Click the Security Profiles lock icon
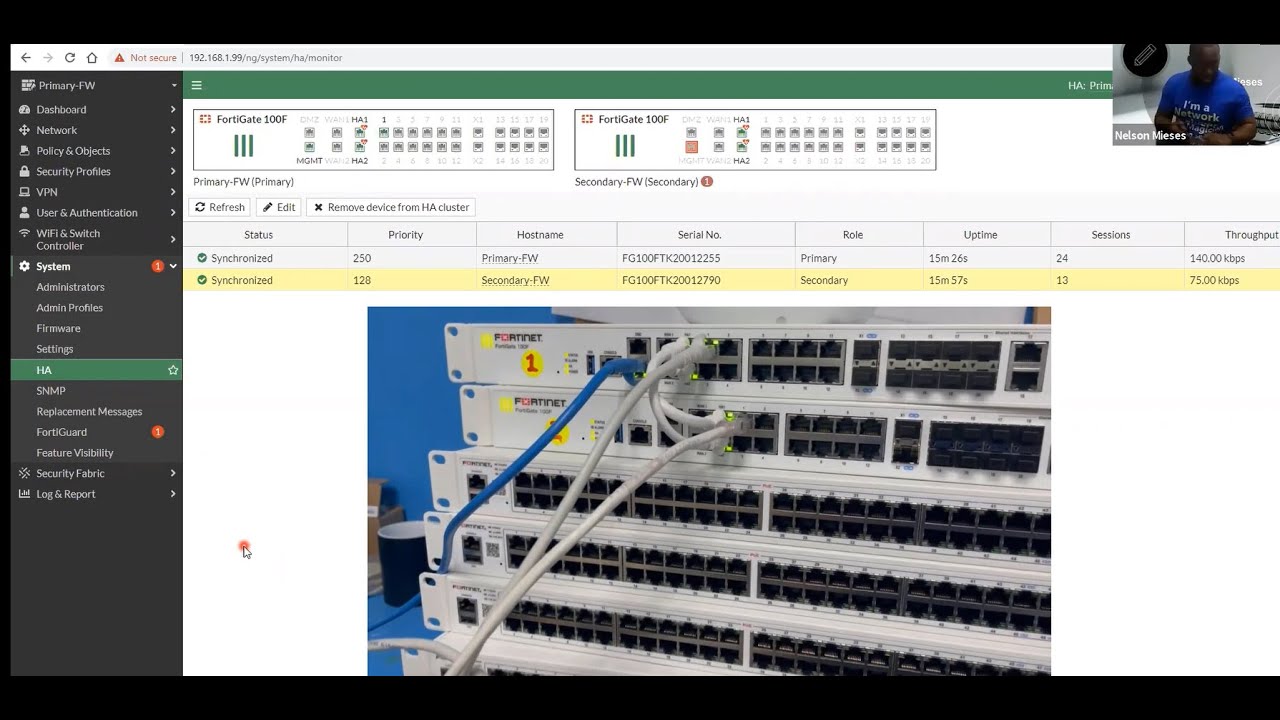1280x720 pixels. [25, 171]
